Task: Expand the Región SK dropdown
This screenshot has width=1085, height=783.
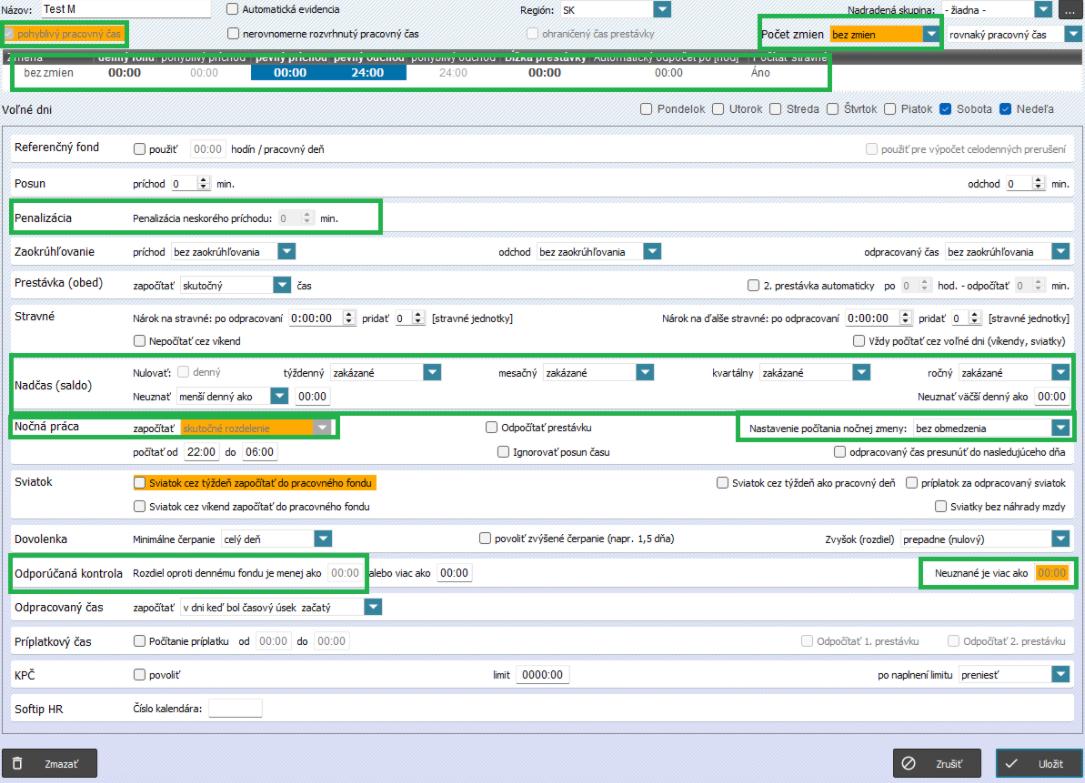Action: click(x=661, y=10)
